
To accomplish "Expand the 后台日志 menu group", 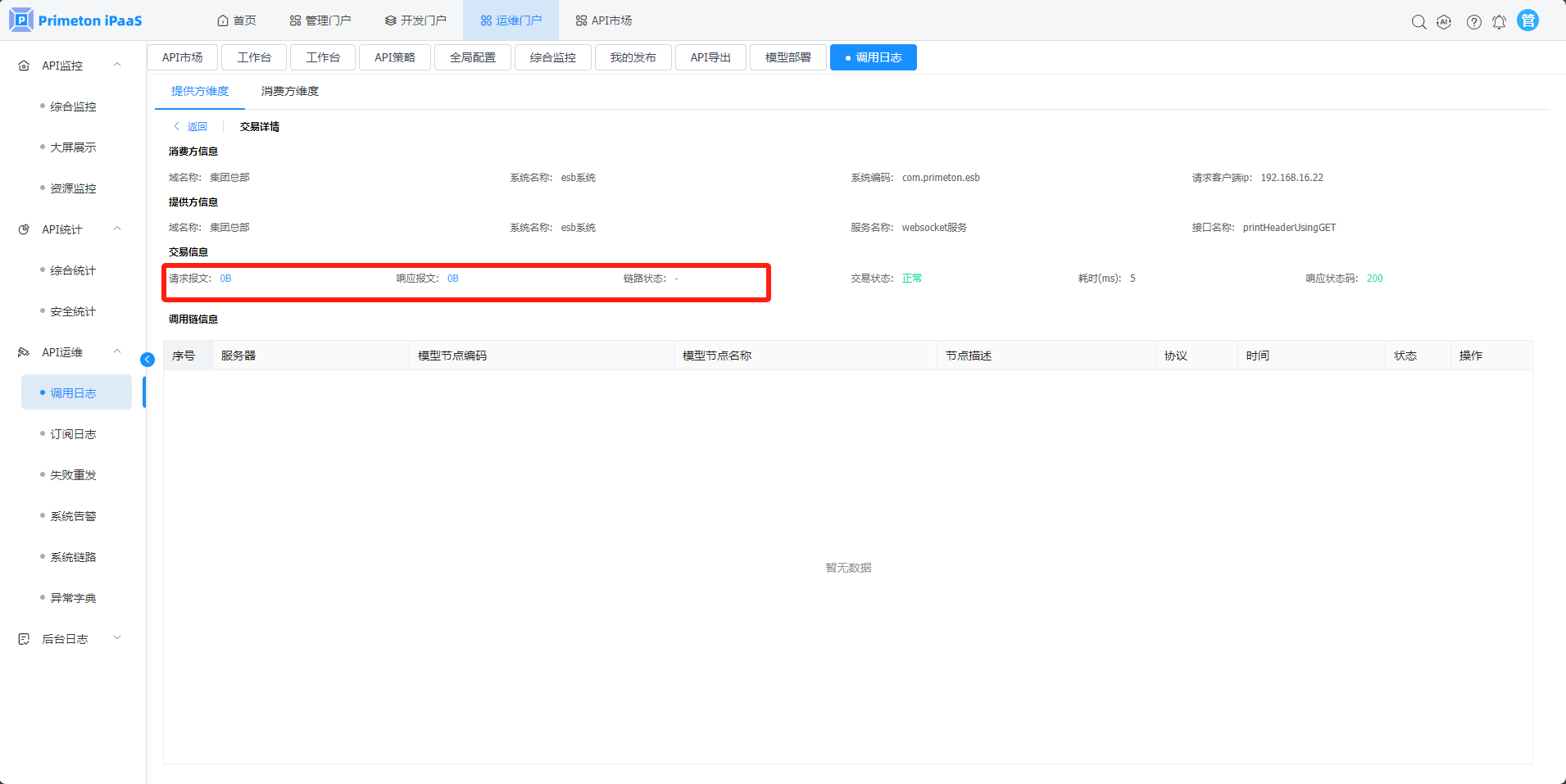I will [x=117, y=638].
